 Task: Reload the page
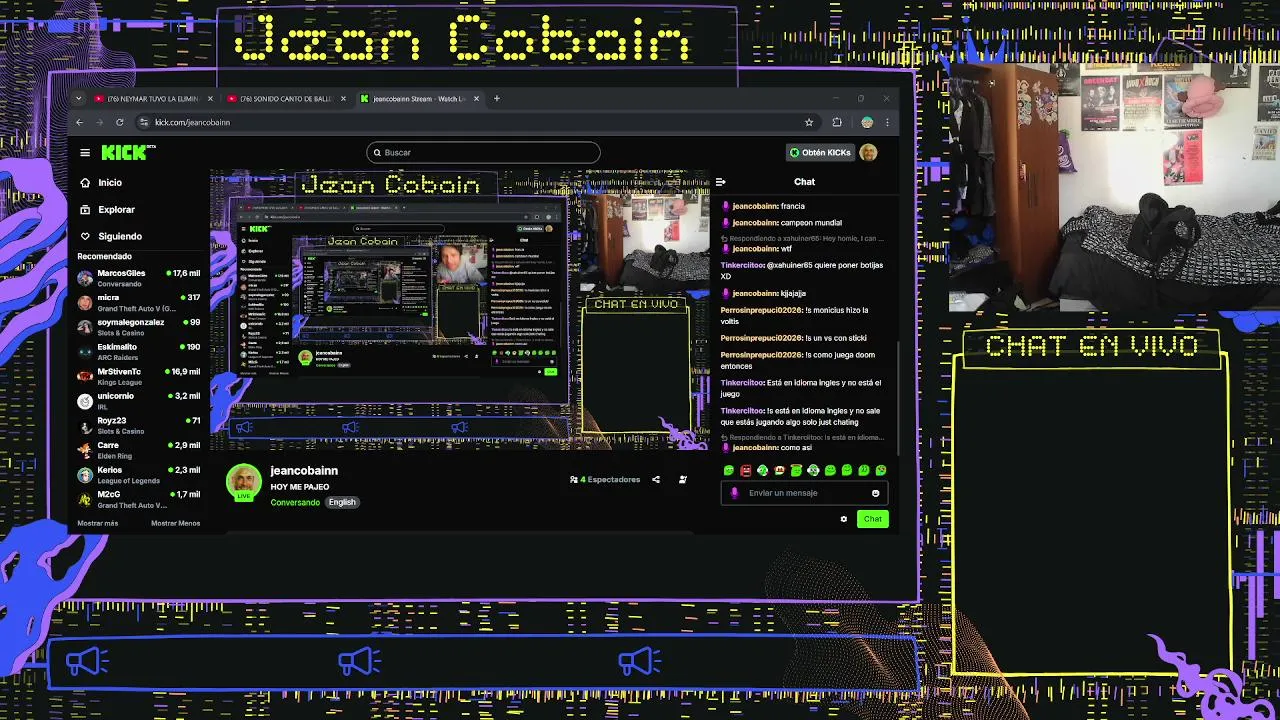click(119, 123)
